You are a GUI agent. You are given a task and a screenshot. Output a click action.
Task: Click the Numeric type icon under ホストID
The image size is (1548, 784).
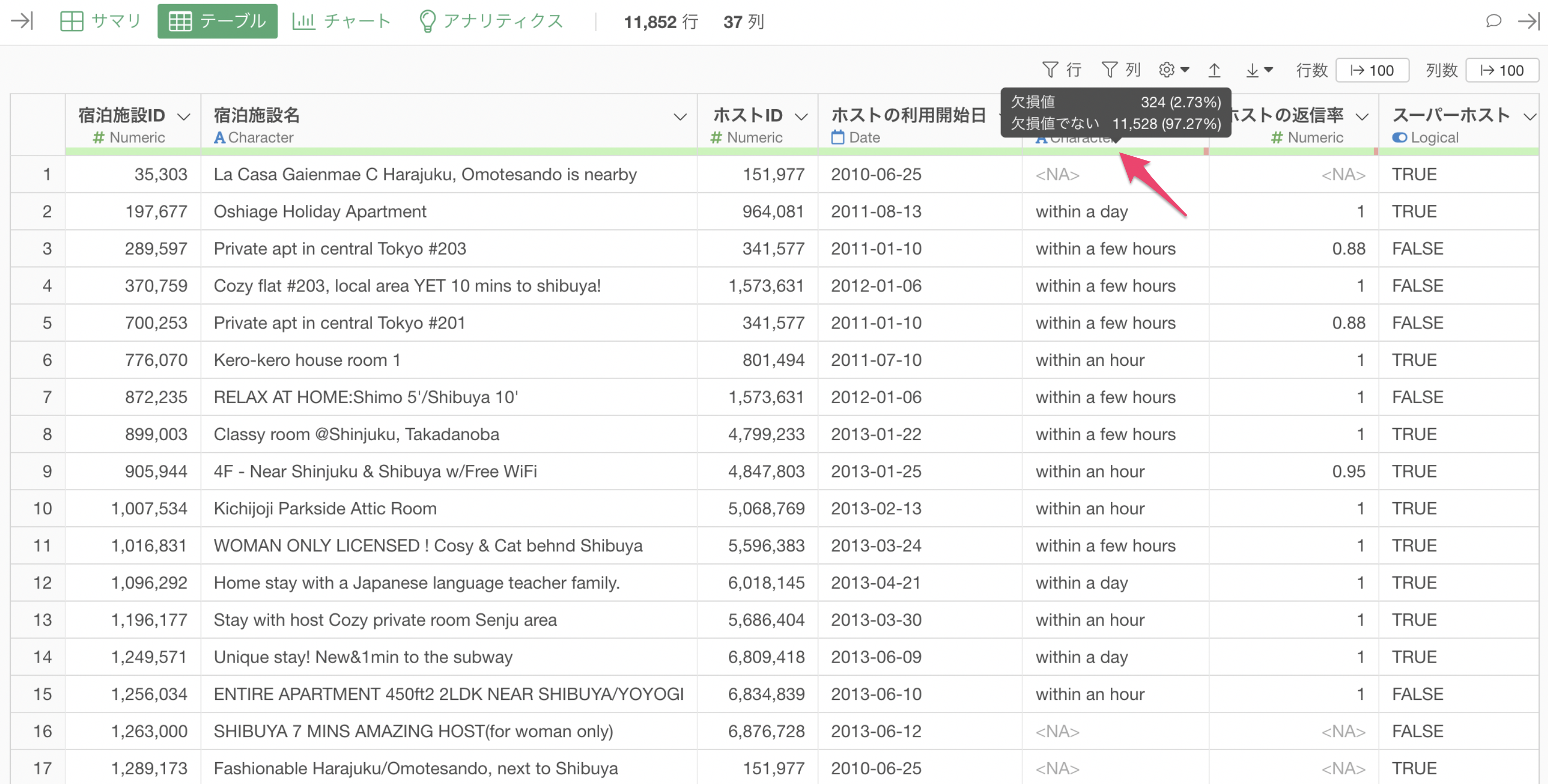point(716,137)
